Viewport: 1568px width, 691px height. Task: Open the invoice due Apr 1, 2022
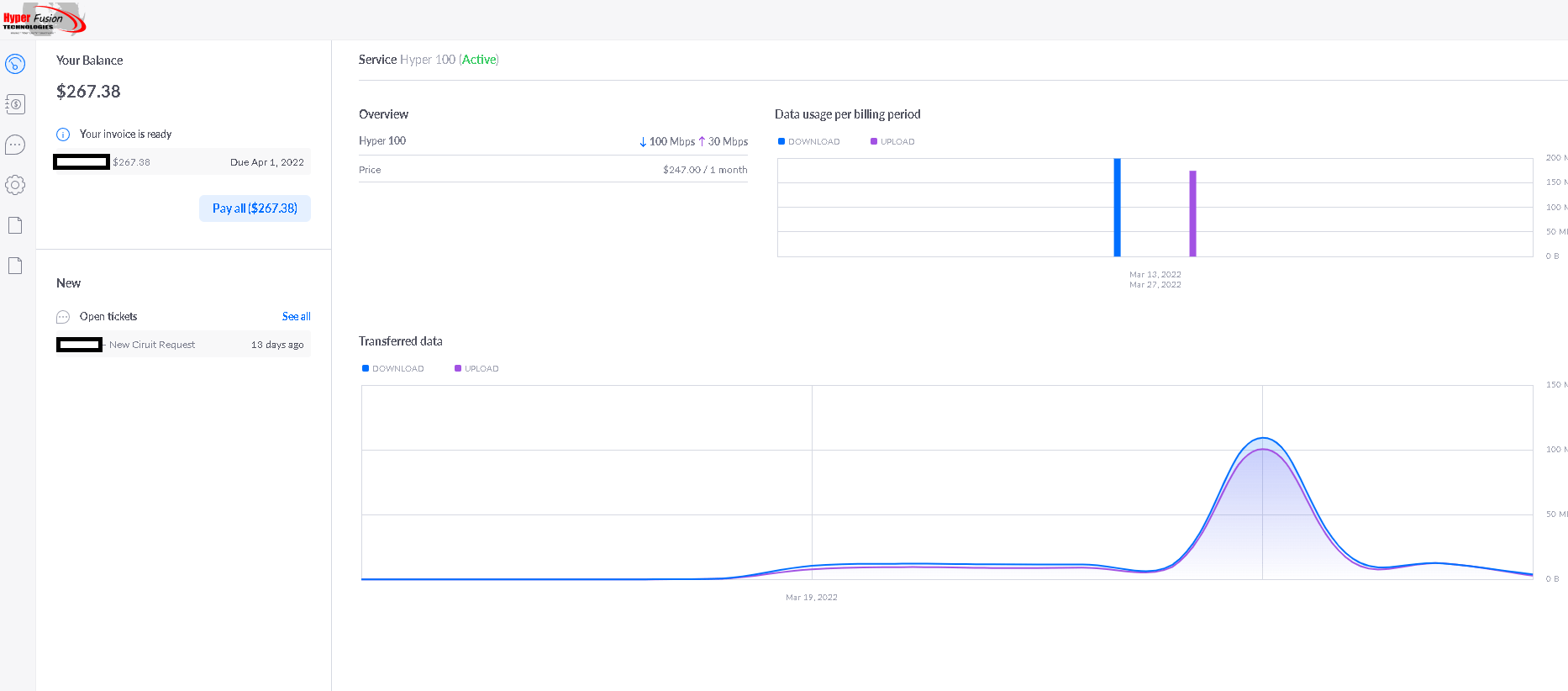pyautogui.click(x=182, y=162)
